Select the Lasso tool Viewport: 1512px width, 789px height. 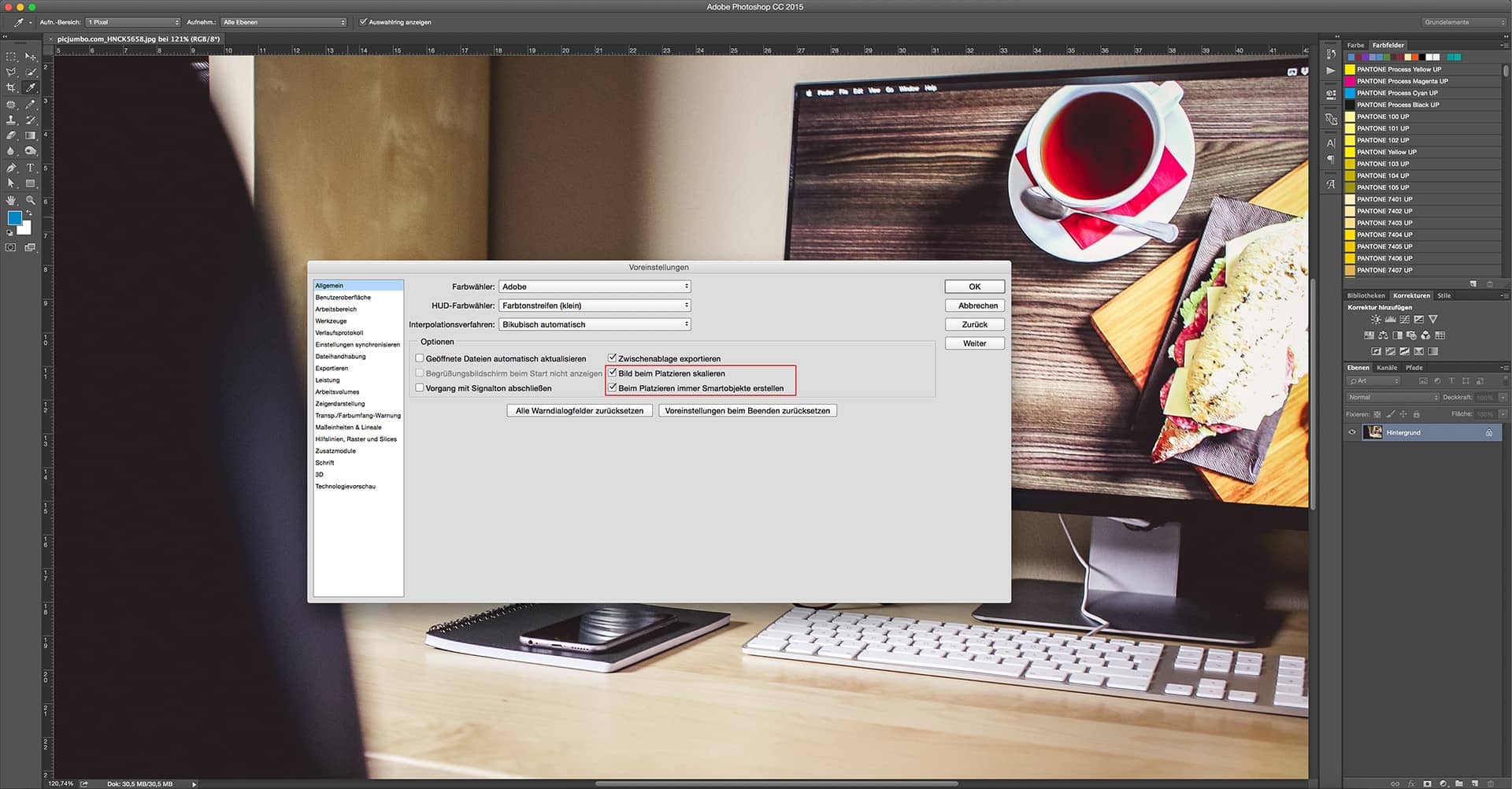point(10,72)
